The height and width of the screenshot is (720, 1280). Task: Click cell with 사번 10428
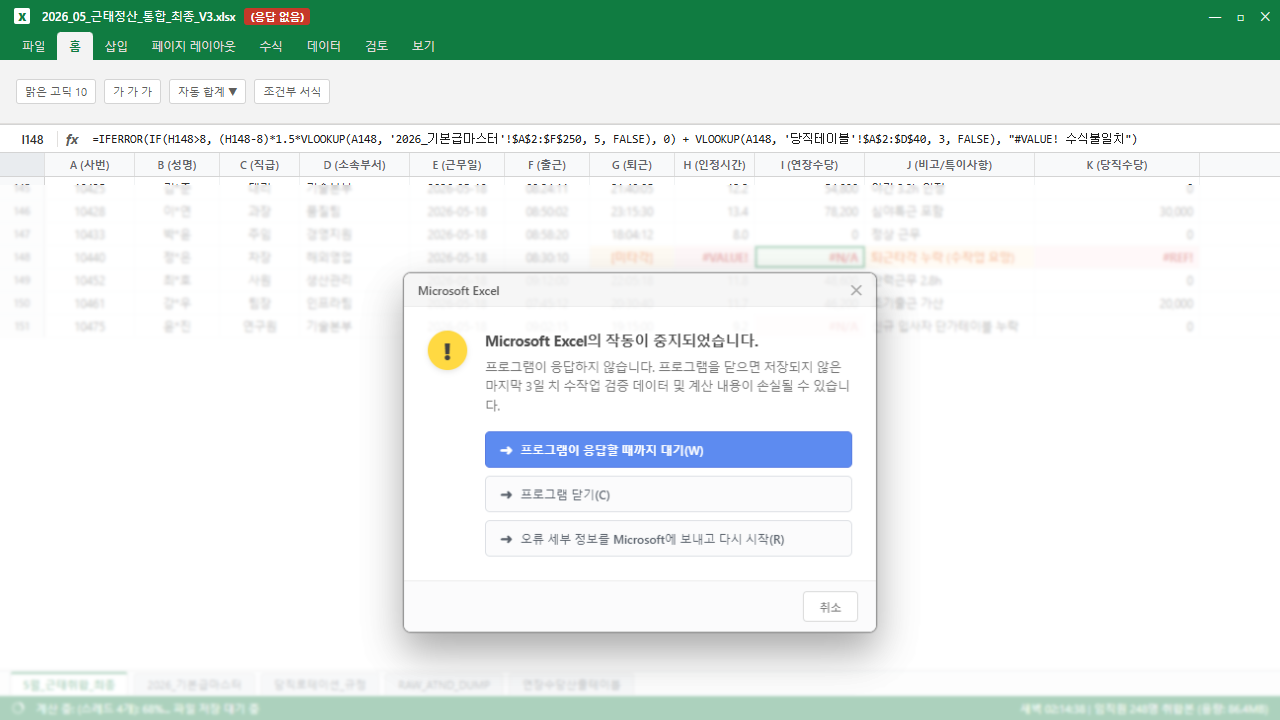(90, 211)
